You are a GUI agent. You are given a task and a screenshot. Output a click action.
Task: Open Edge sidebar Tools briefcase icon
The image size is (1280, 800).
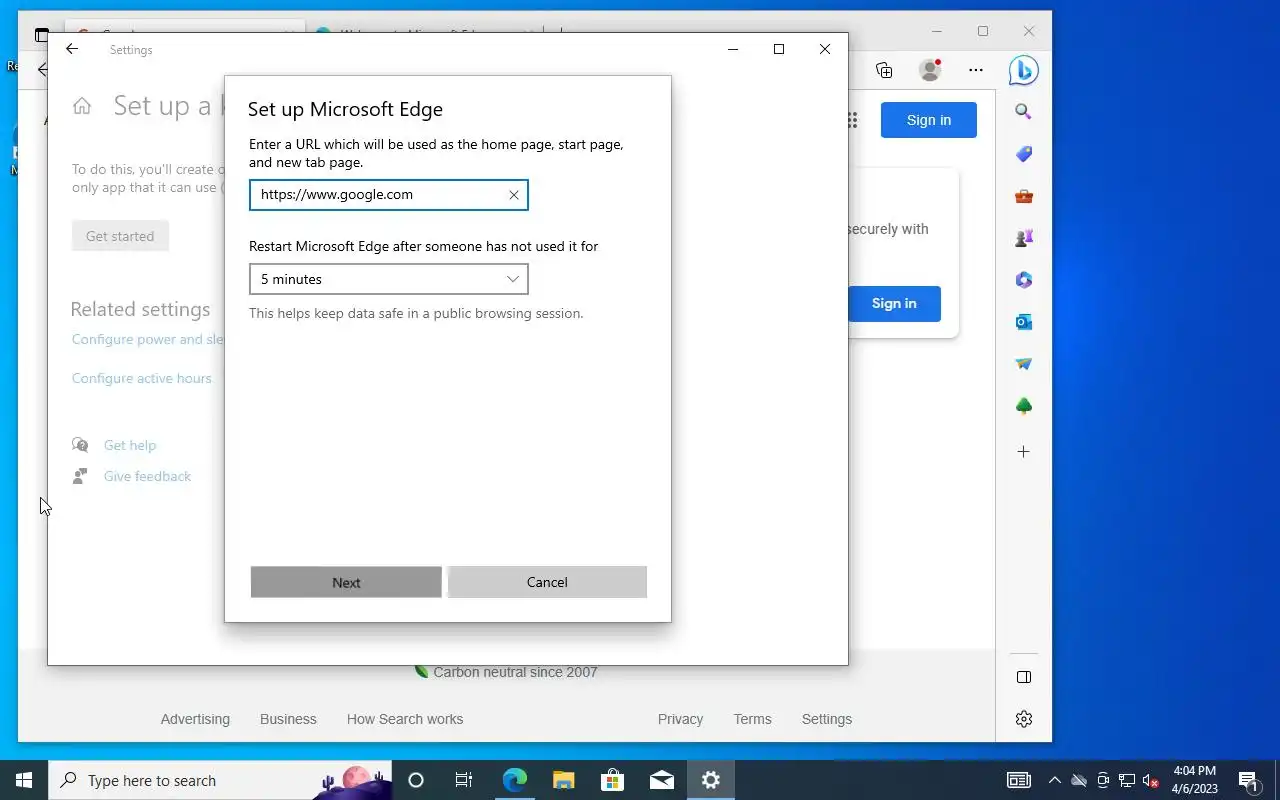[x=1023, y=196]
